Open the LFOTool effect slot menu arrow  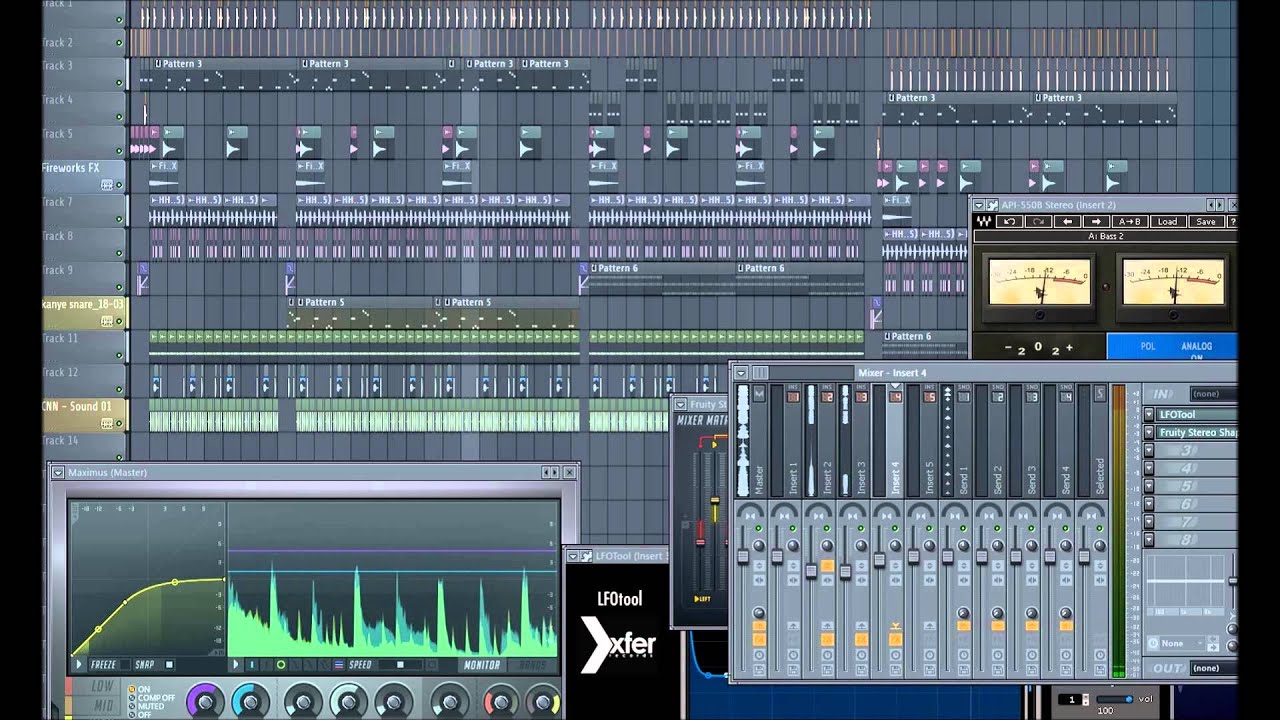pos(1149,414)
